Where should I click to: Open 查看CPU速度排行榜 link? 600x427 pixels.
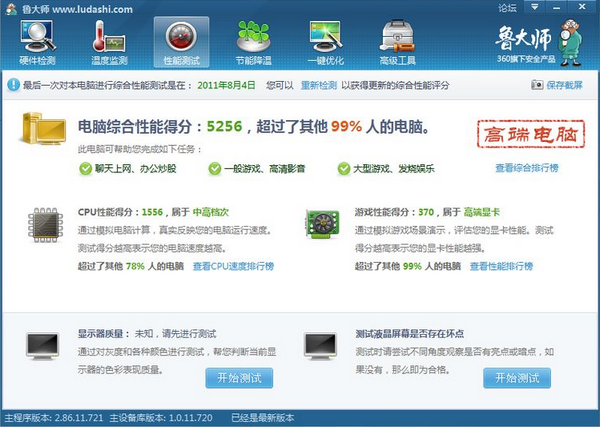[x=233, y=266]
